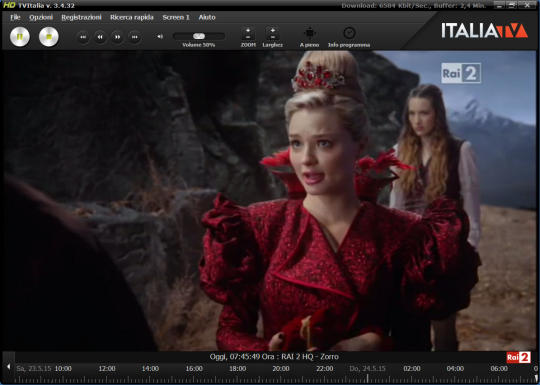Click the Rai 2 watermark in video
Viewport: 540px width, 385px height.
pos(461,73)
